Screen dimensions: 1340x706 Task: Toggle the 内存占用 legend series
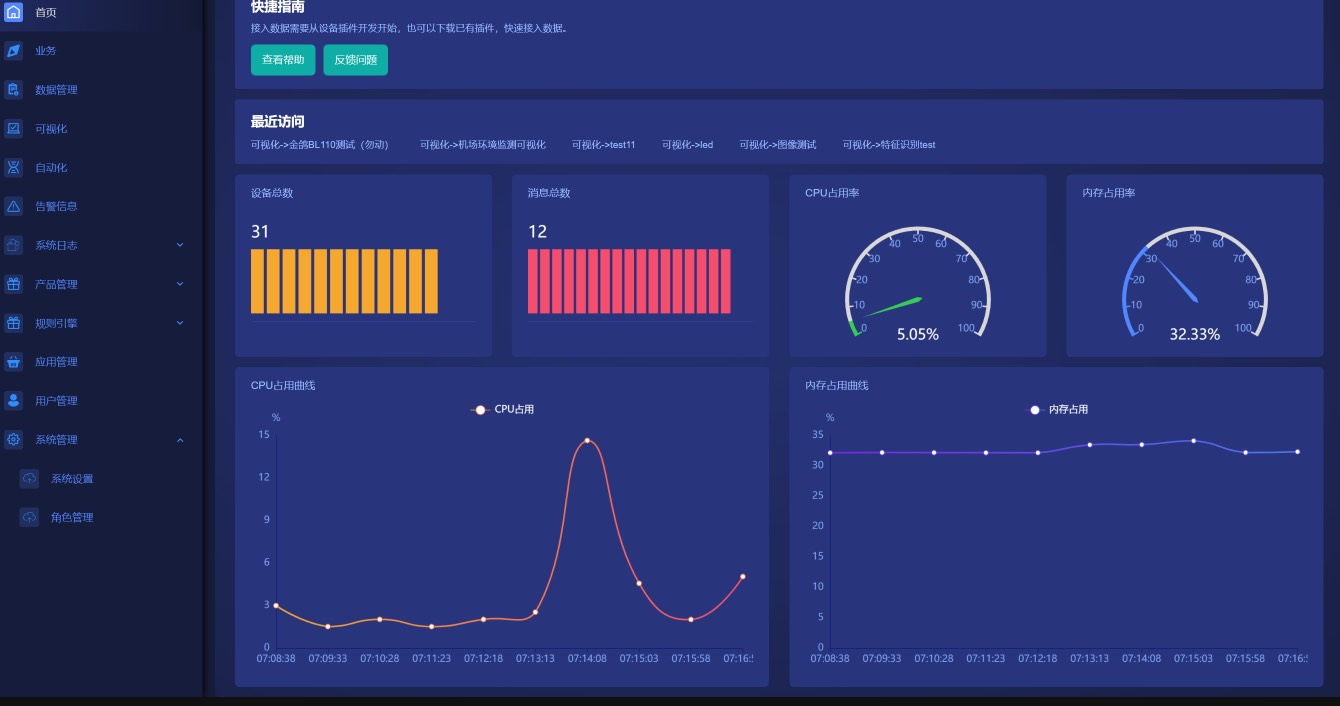click(1058, 410)
